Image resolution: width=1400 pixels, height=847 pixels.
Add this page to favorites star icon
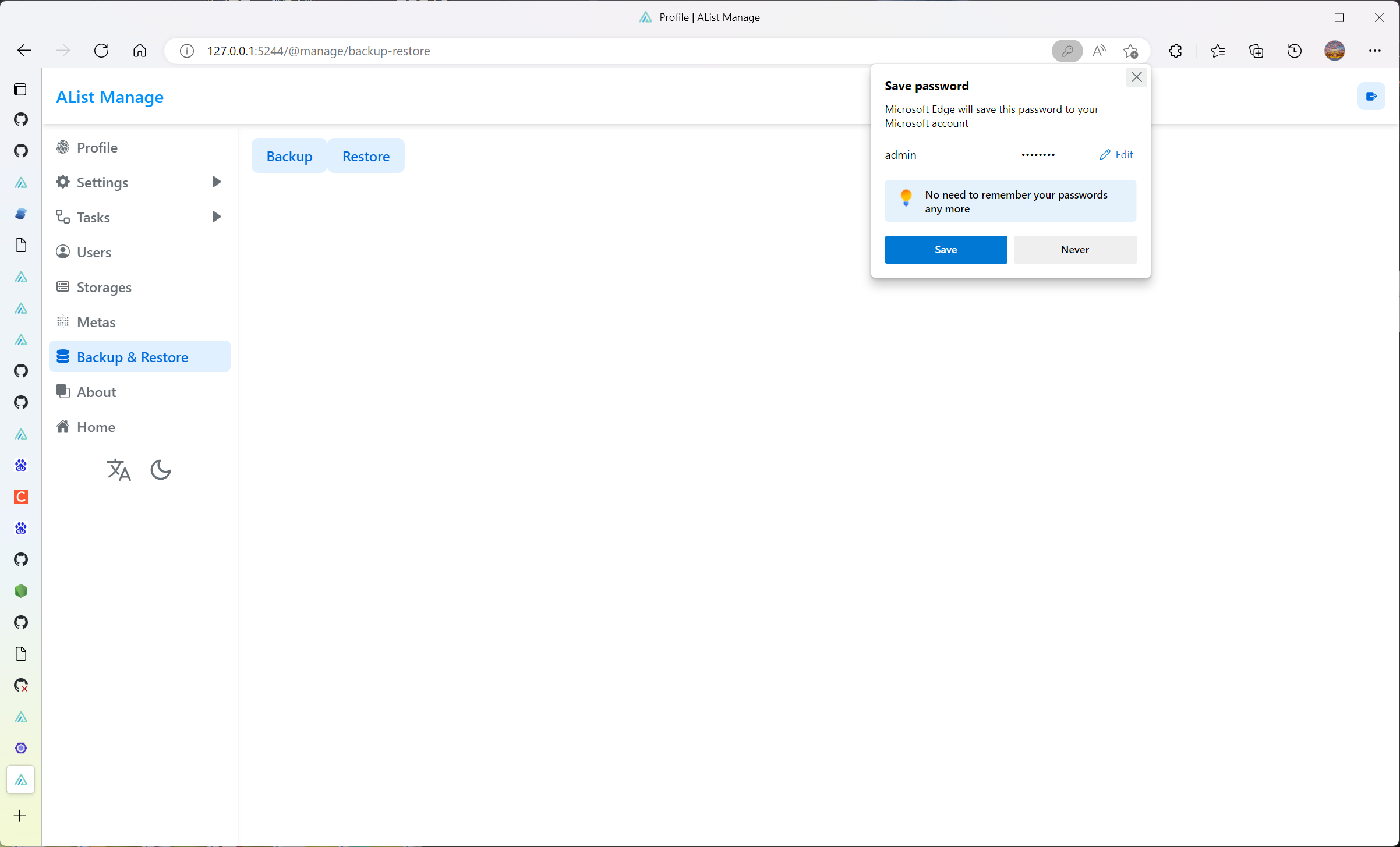(1131, 51)
